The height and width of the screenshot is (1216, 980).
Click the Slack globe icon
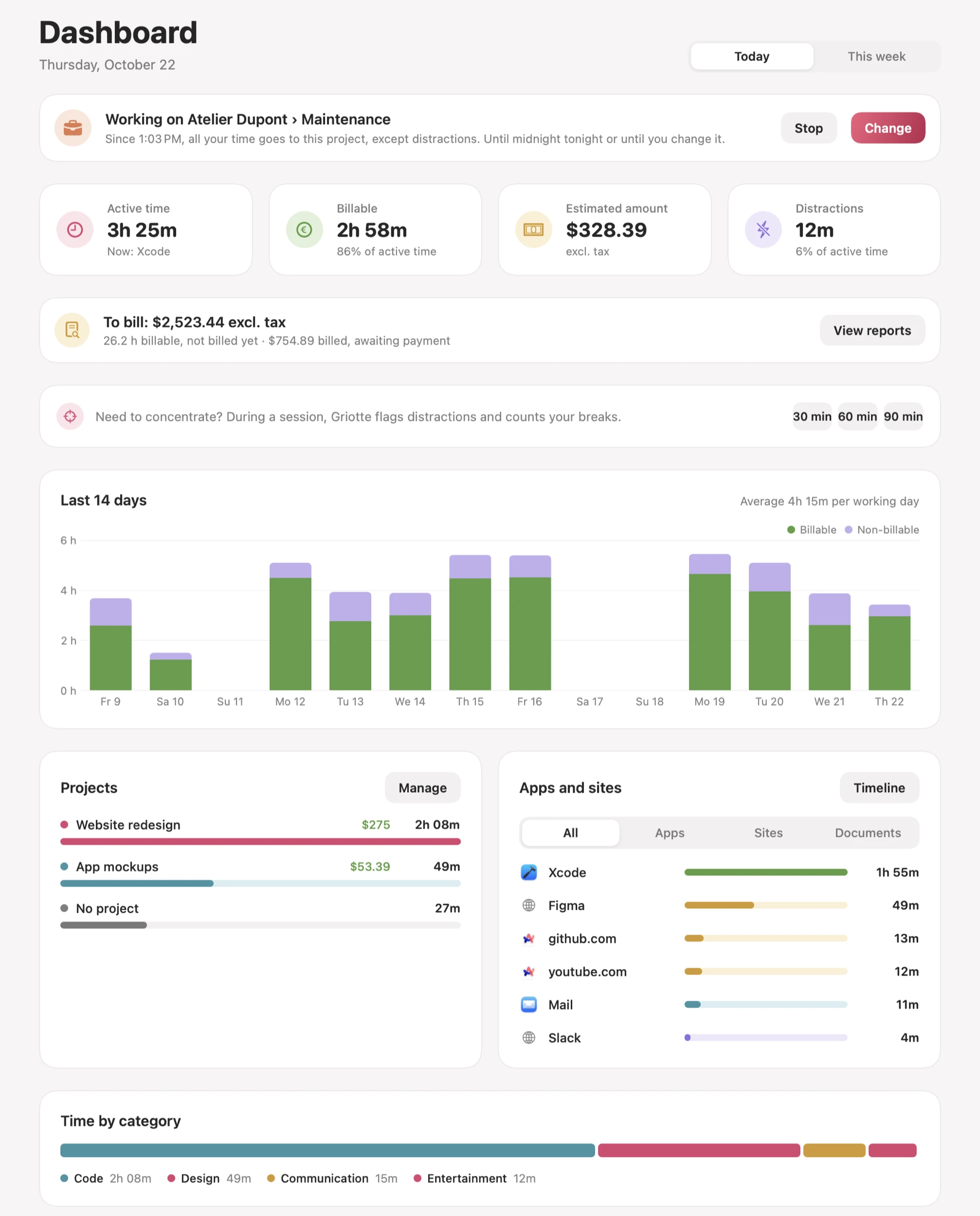pos(529,1038)
